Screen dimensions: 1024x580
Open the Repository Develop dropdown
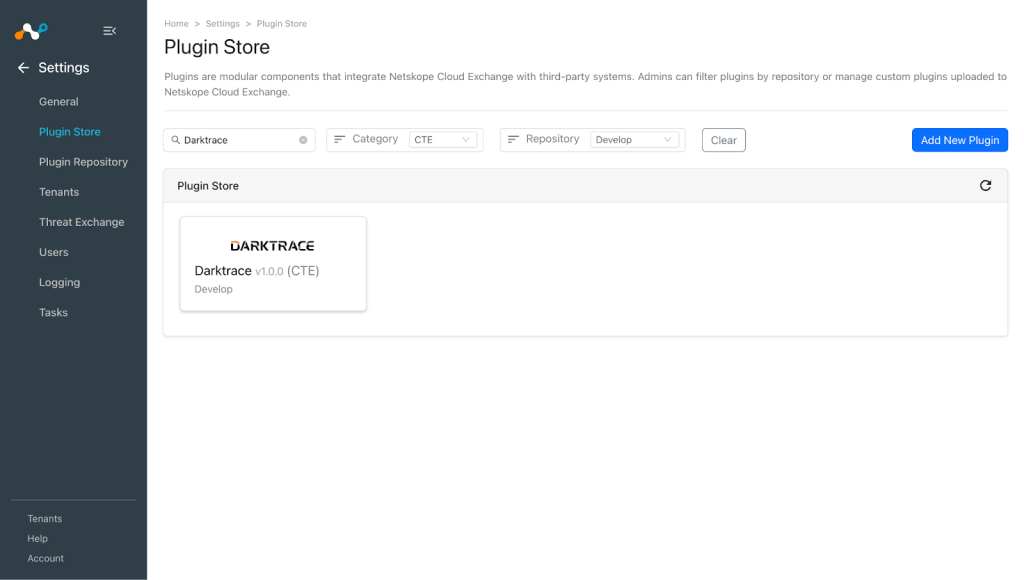[635, 139]
